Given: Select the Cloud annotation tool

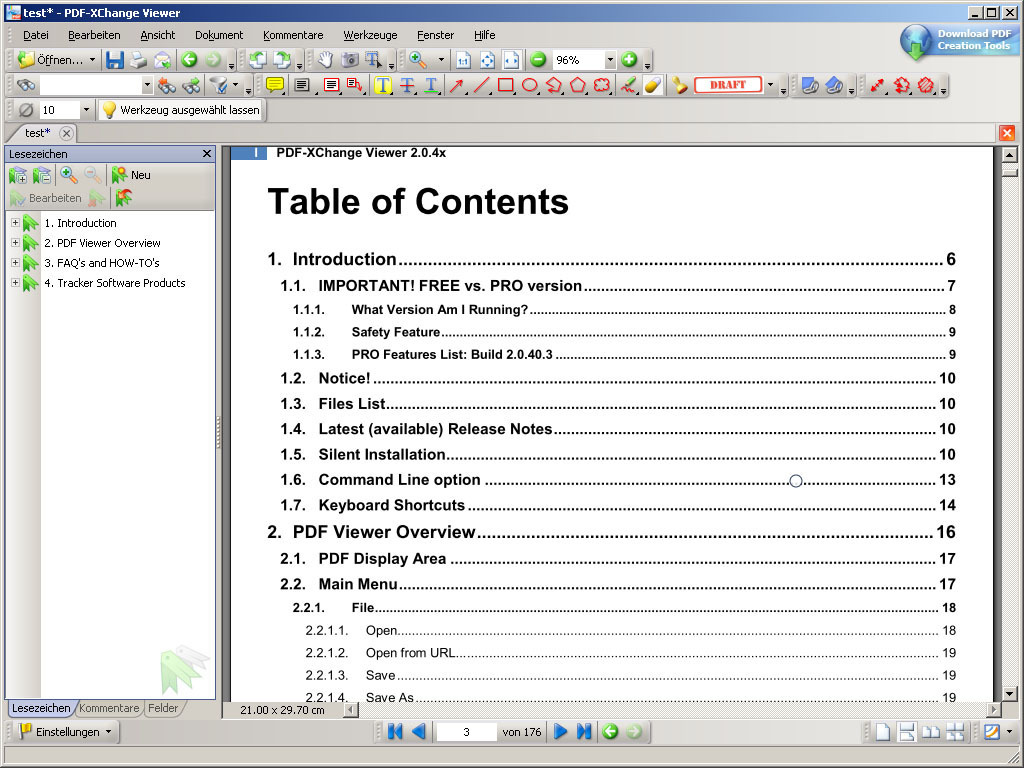Looking at the screenshot, I should point(602,85).
